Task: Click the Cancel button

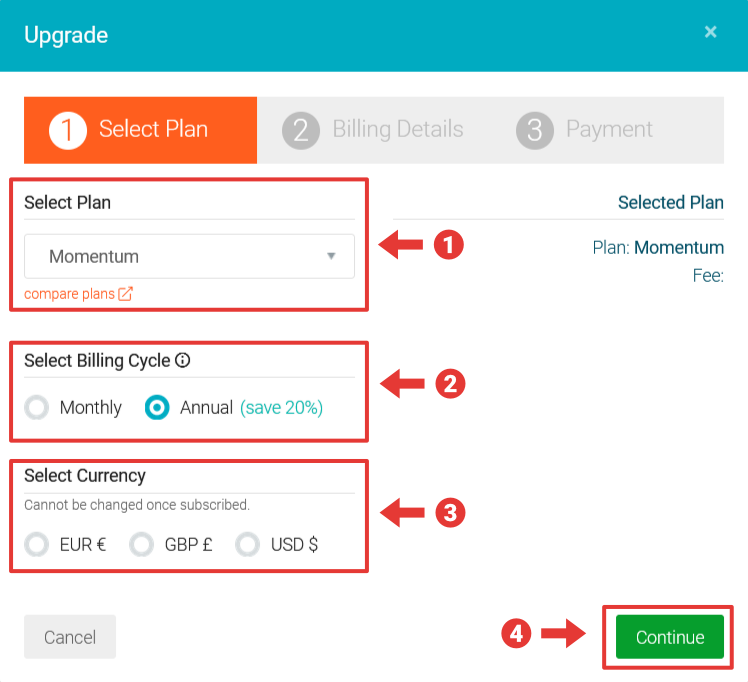Action: coord(70,637)
